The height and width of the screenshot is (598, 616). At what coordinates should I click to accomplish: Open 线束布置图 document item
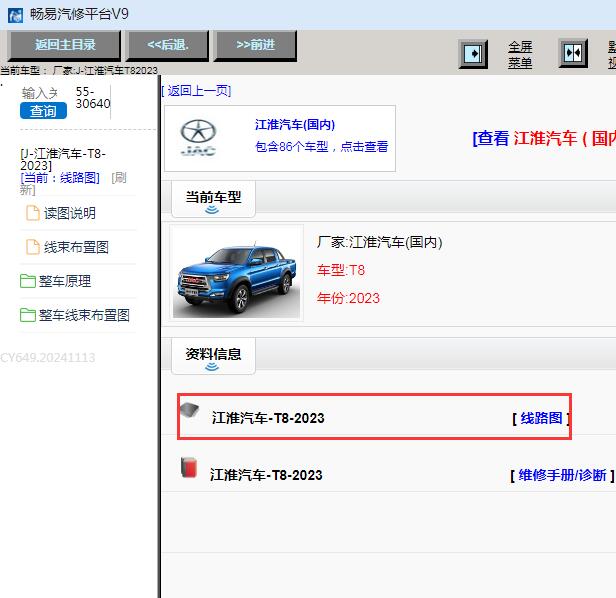click(x=76, y=247)
